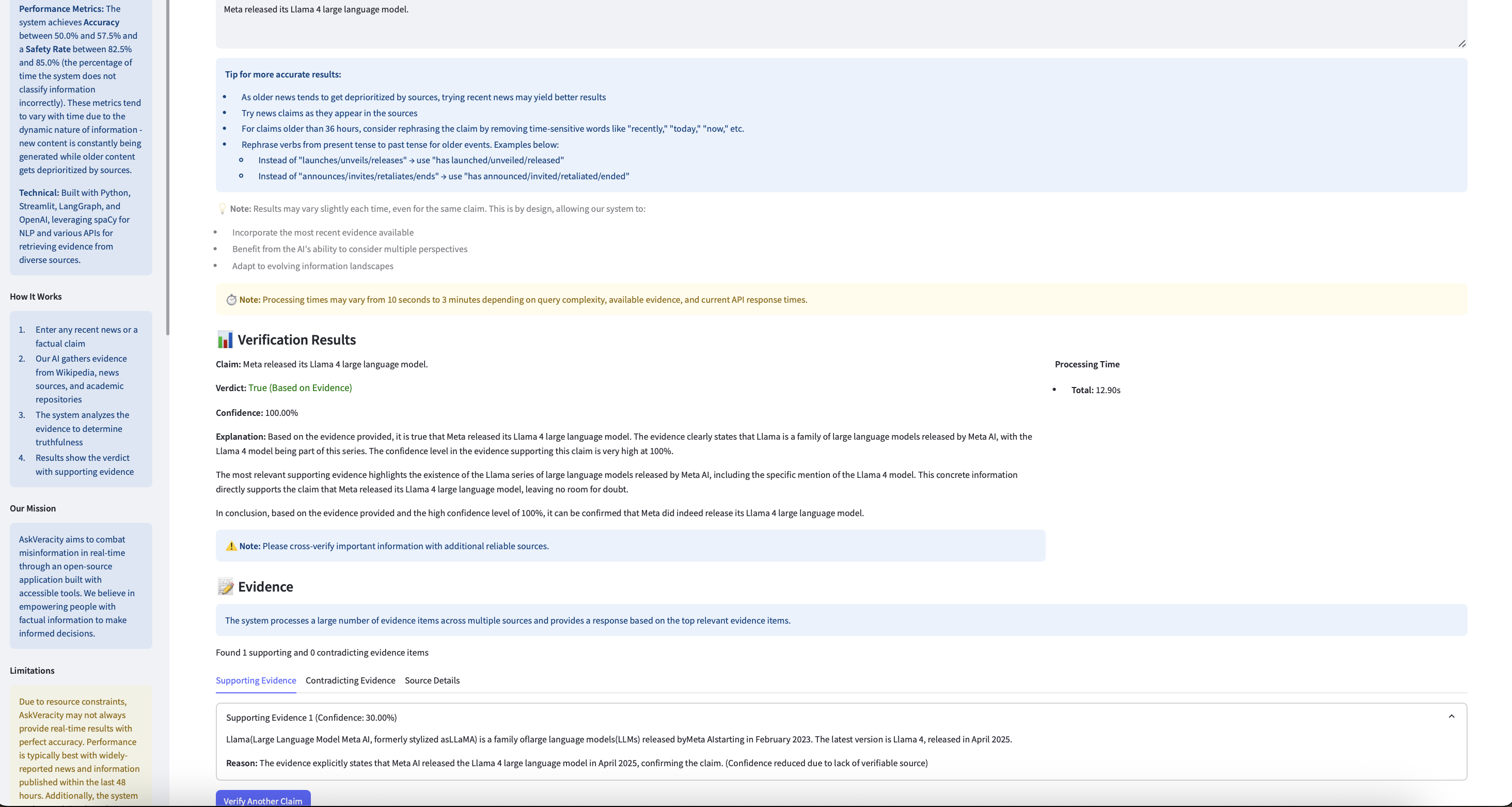The height and width of the screenshot is (807, 1512).
Task: Click the Confidence 100.00% value
Action: 280,413
